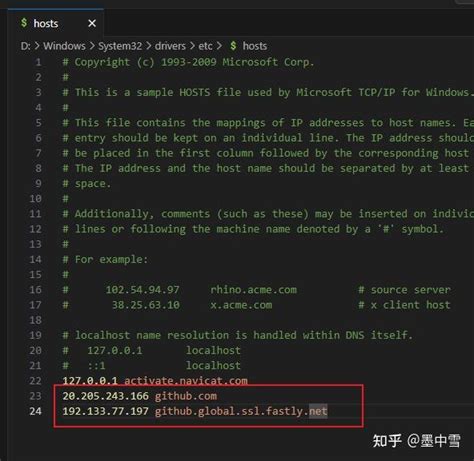Image resolution: width=474 pixels, height=461 pixels.
Task: Click line number 1 in the gutter
Action: (38, 62)
